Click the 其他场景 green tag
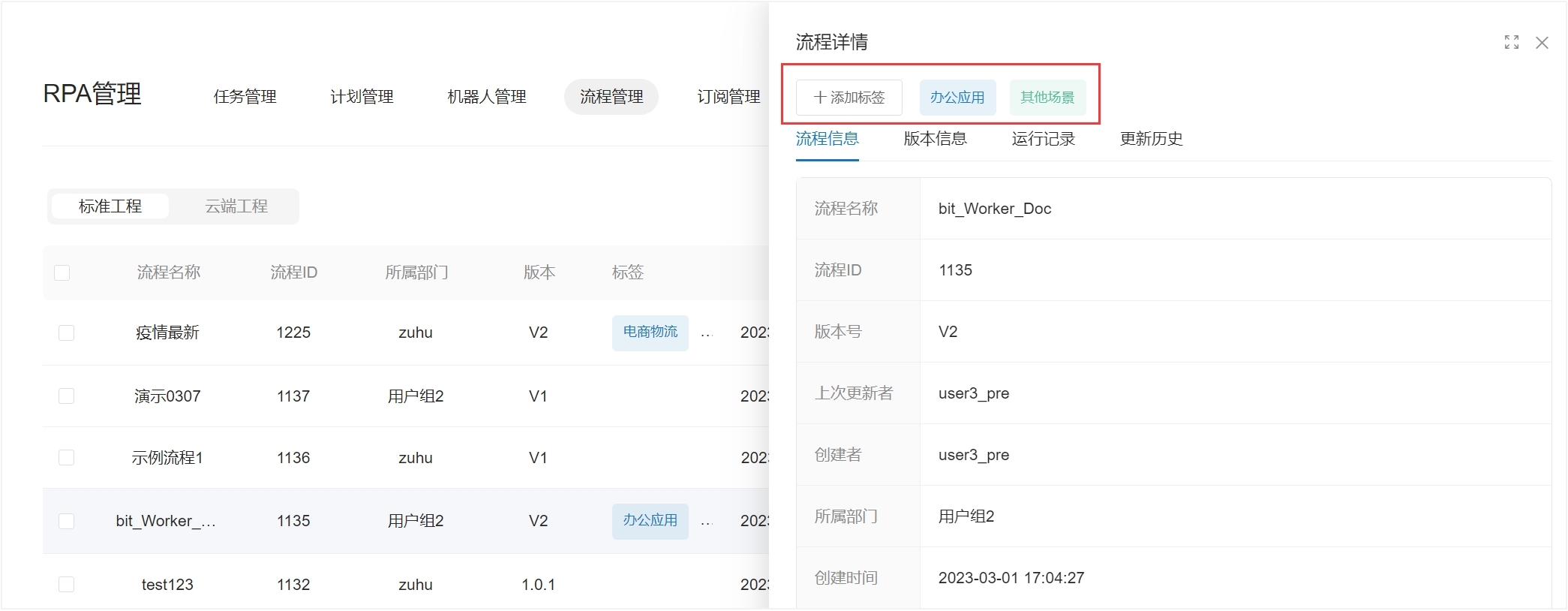1568x611 pixels. pos(1047,98)
